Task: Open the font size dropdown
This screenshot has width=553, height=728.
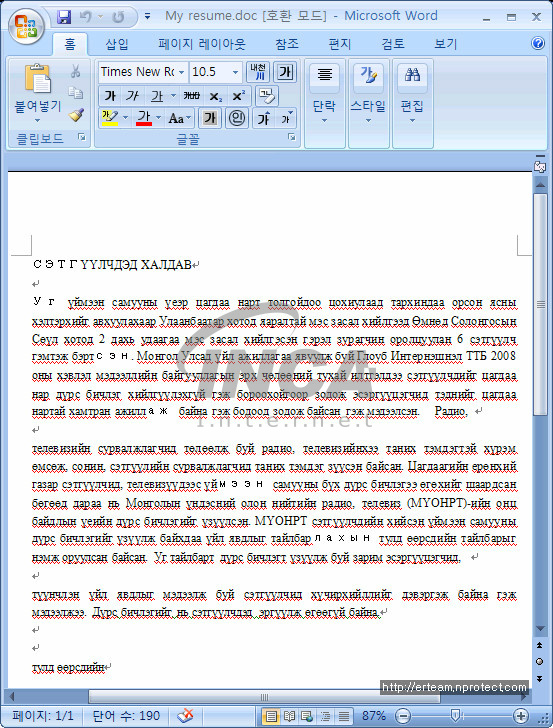Action: tap(235, 72)
